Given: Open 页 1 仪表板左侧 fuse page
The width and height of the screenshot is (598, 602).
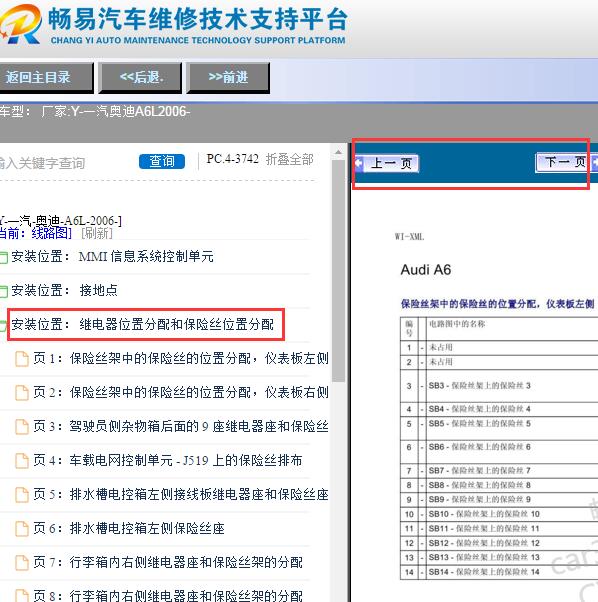Looking at the screenshot, I should 180,358.
